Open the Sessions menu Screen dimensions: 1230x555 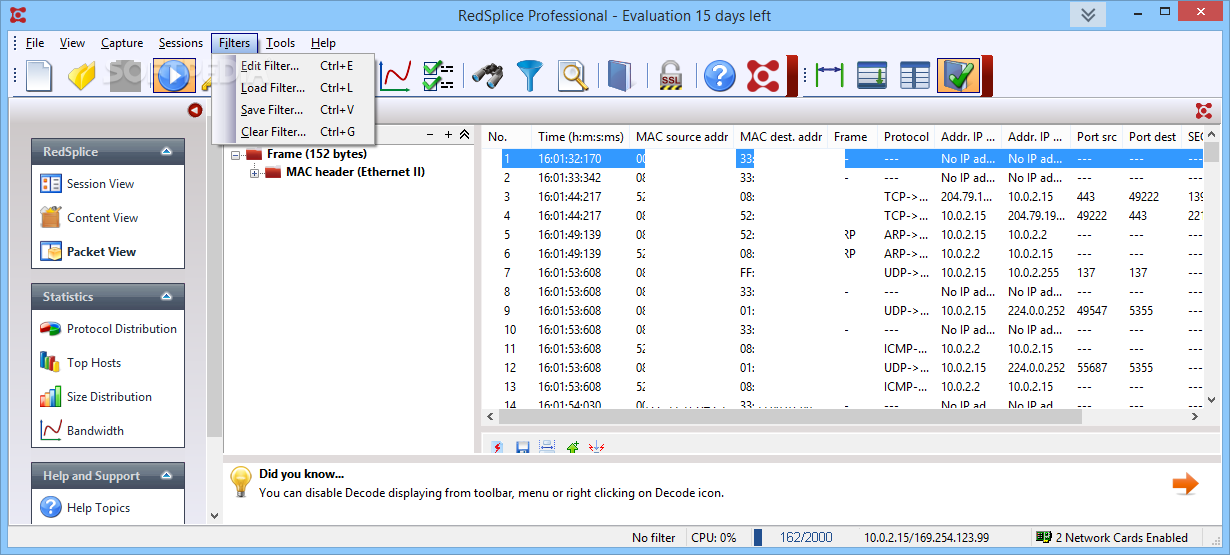point(181,43)
